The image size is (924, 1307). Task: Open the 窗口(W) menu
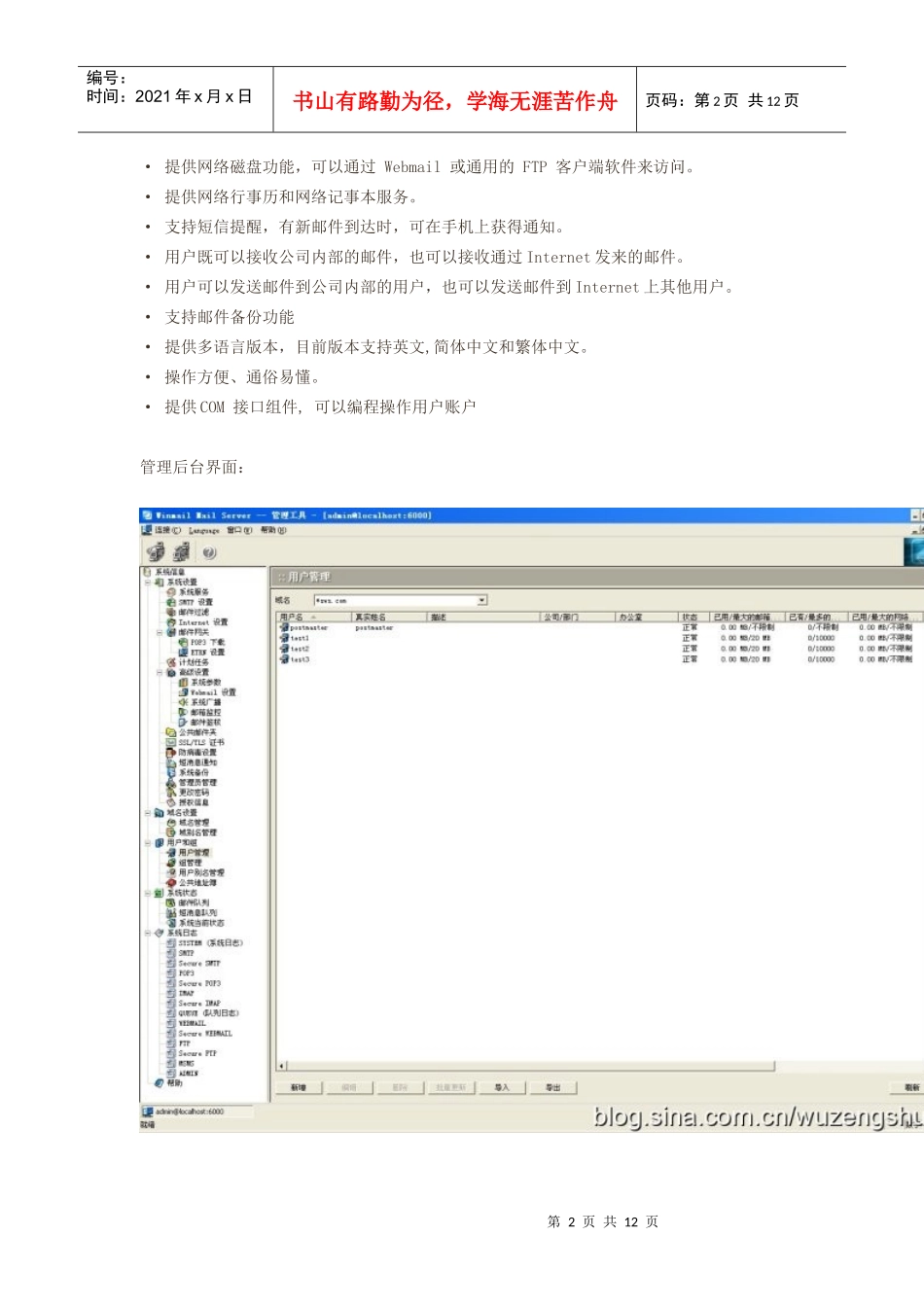239,530
